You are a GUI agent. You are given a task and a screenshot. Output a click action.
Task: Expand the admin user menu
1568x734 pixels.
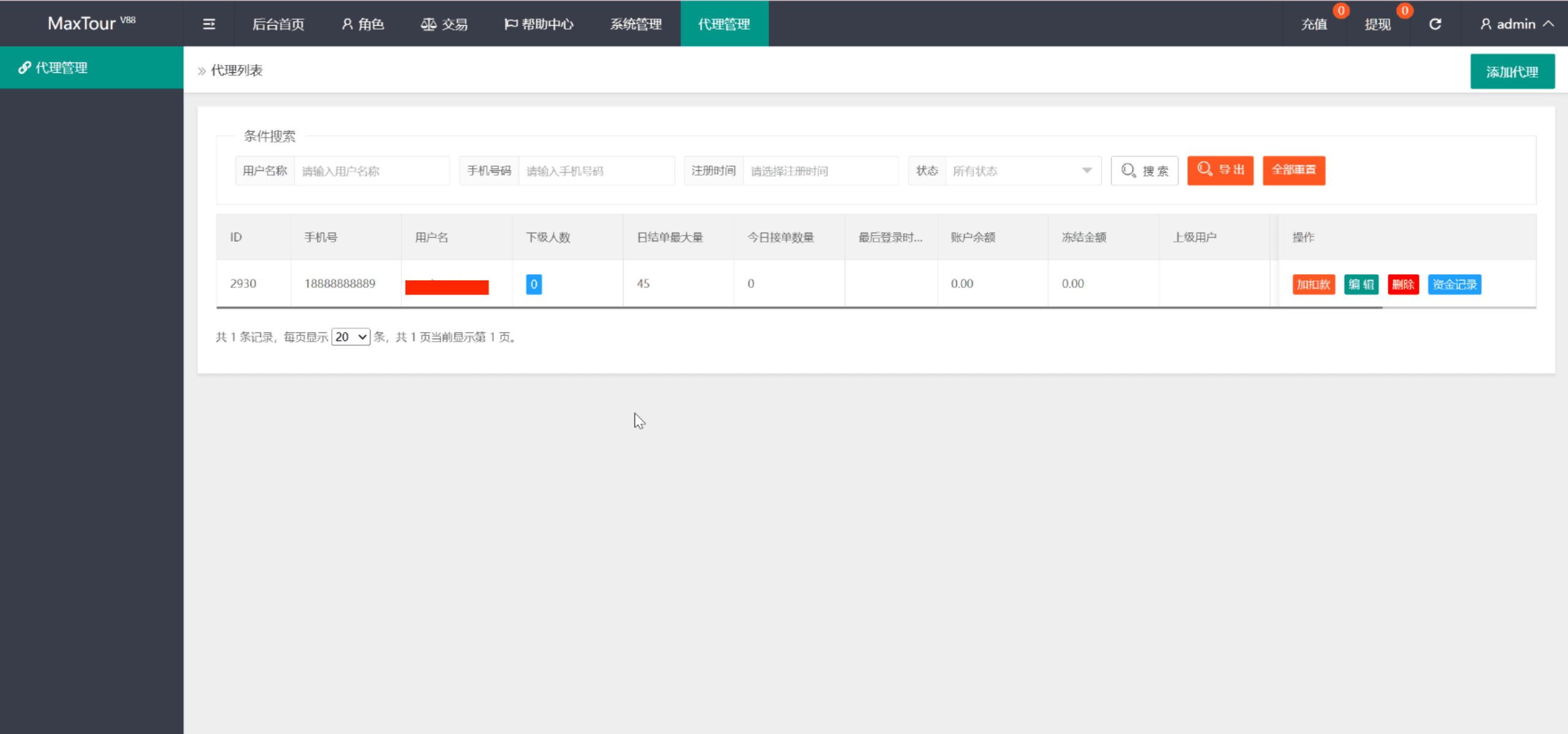[1517, 24]
